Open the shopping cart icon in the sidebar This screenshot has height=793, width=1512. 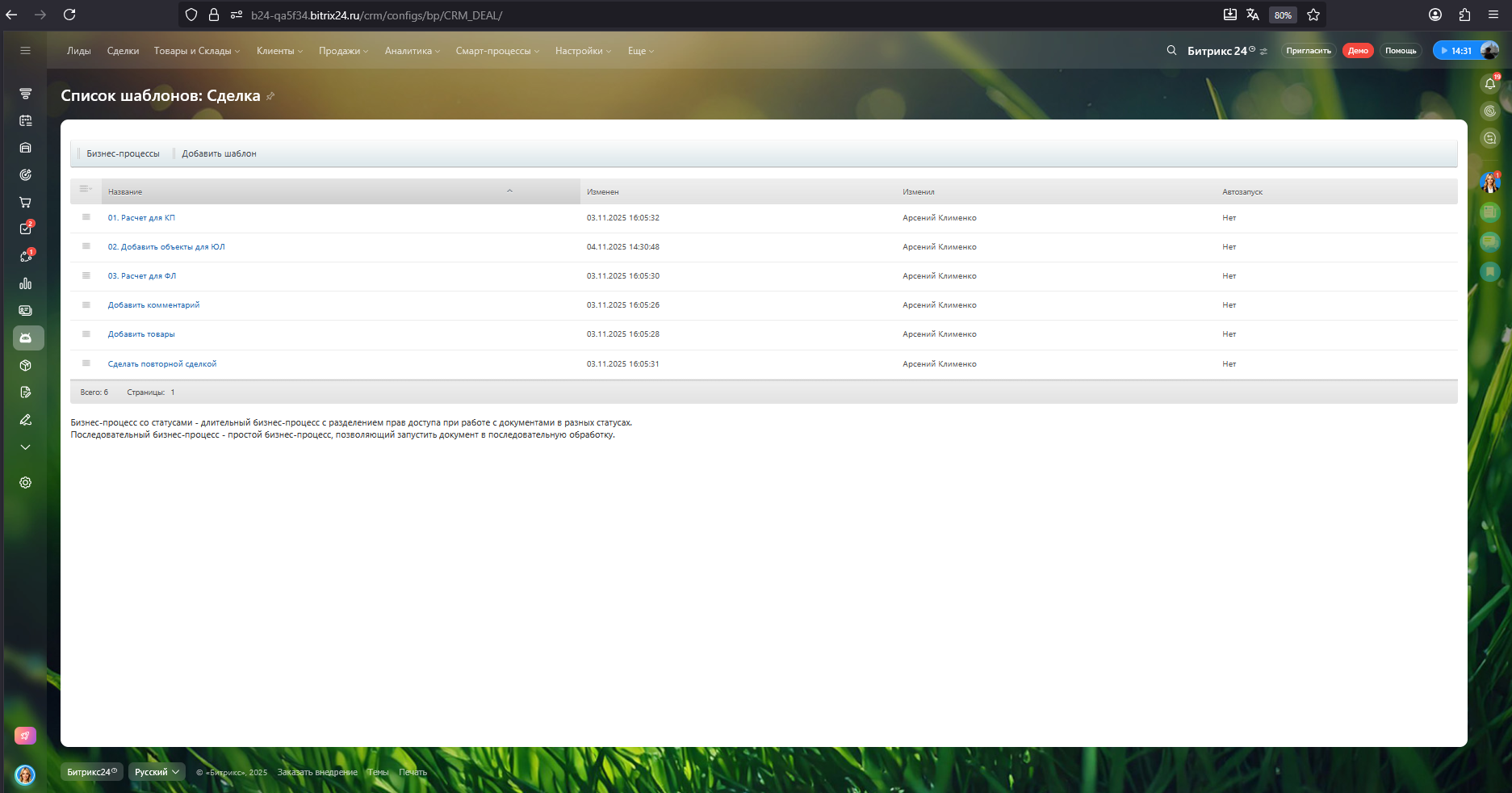coord(26,202)
